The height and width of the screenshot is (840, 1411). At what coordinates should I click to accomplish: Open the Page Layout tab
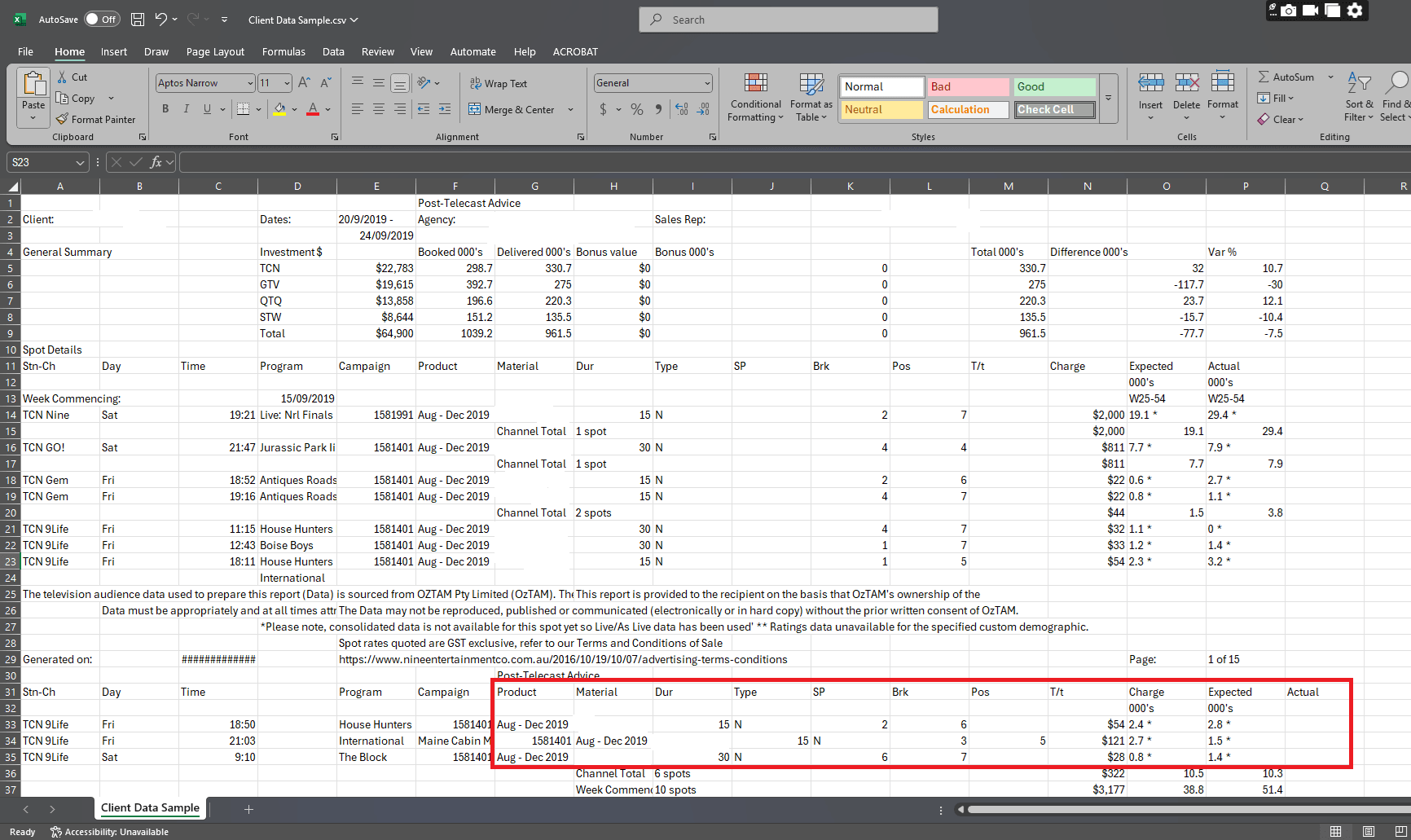[215, 51]
